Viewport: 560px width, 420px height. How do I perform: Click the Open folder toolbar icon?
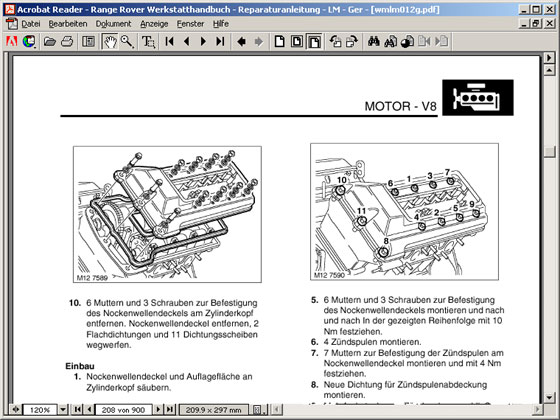tap(50, 42)
